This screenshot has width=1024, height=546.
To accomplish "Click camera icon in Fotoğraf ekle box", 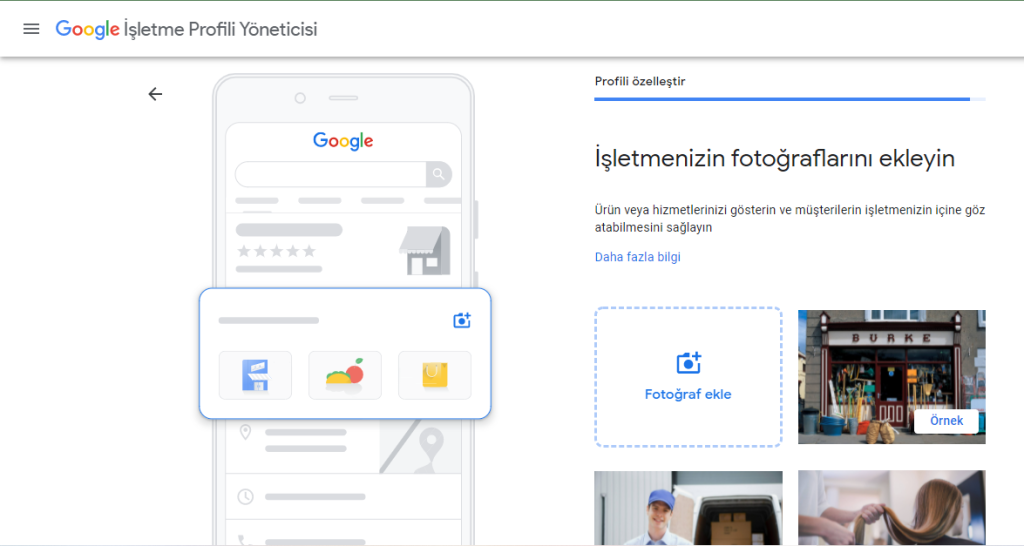I will [688, 362].
